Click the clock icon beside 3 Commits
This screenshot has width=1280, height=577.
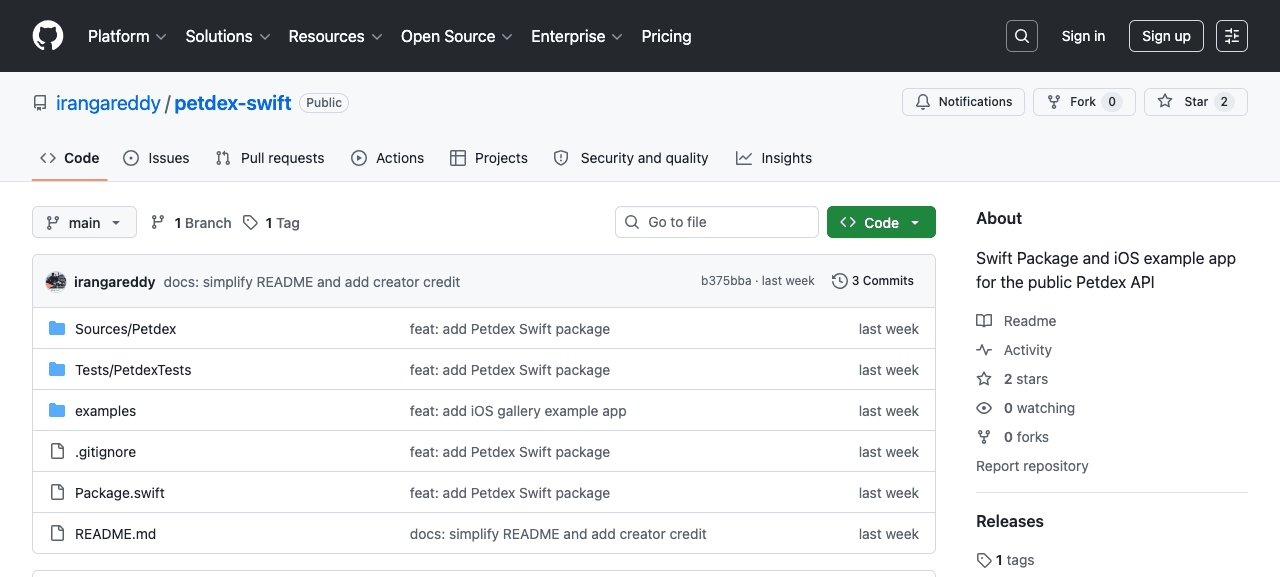click(840, 281)
